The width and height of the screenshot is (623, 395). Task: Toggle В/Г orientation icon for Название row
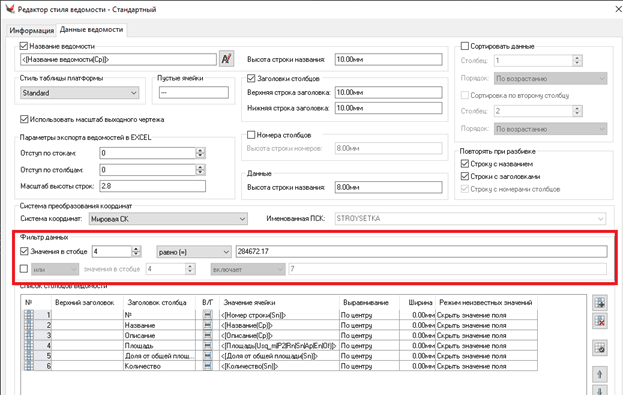[207, 325]
